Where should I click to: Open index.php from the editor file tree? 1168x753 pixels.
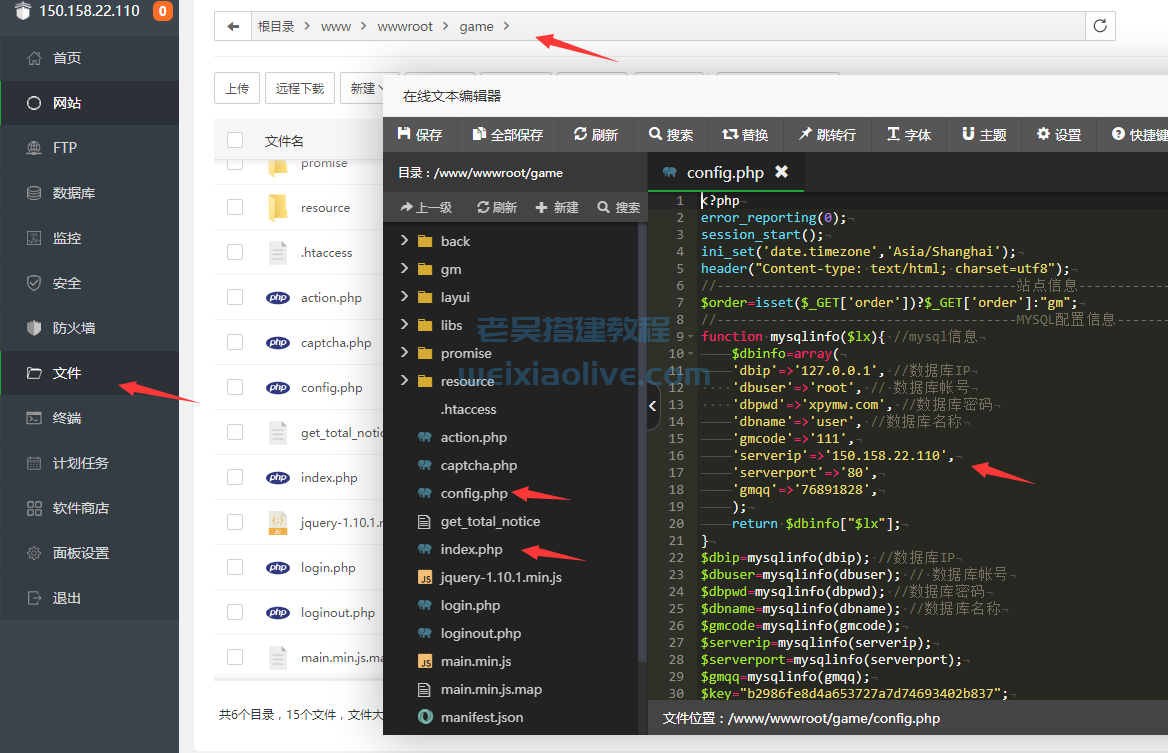click(x=471, y=549)
